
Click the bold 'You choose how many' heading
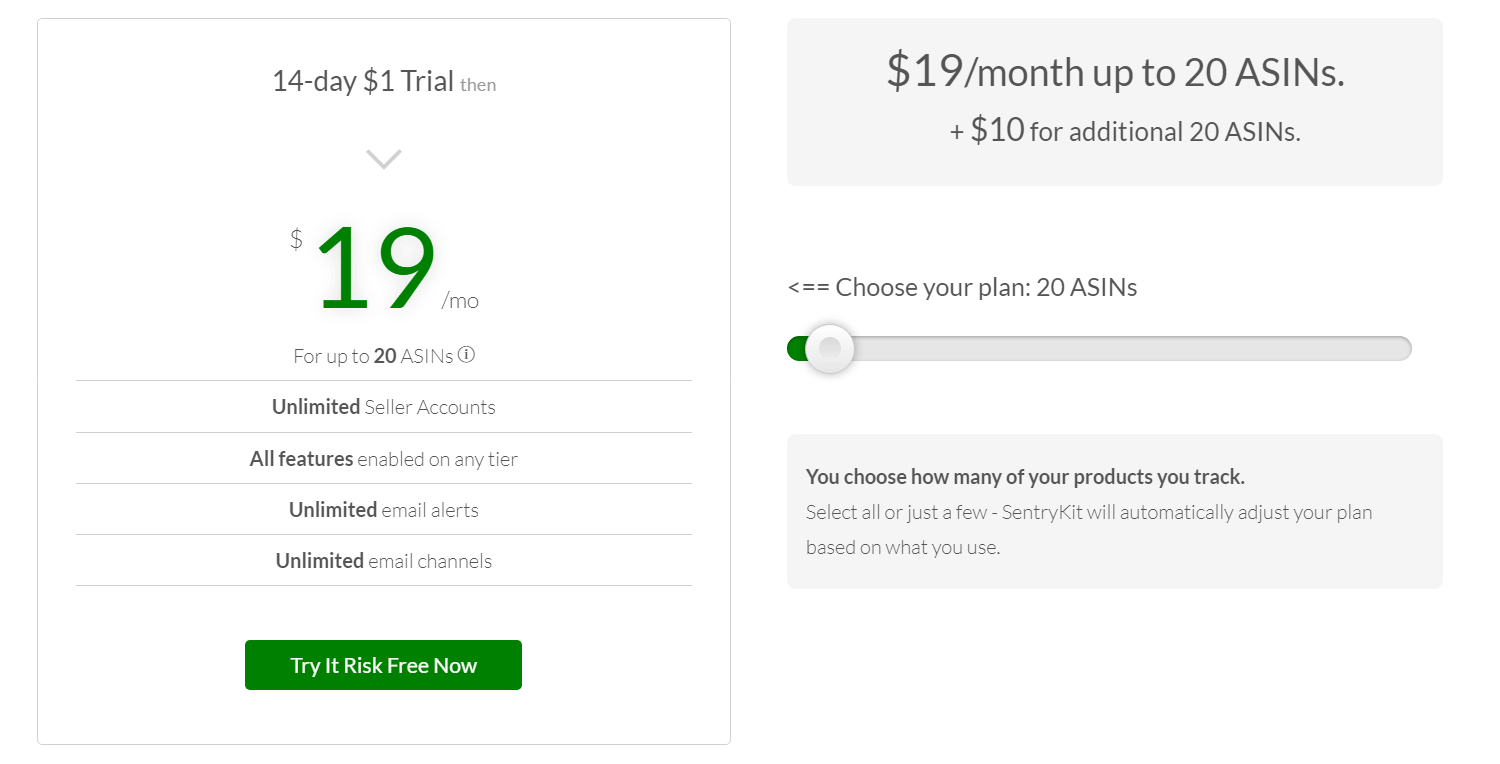click(1025, 477)
